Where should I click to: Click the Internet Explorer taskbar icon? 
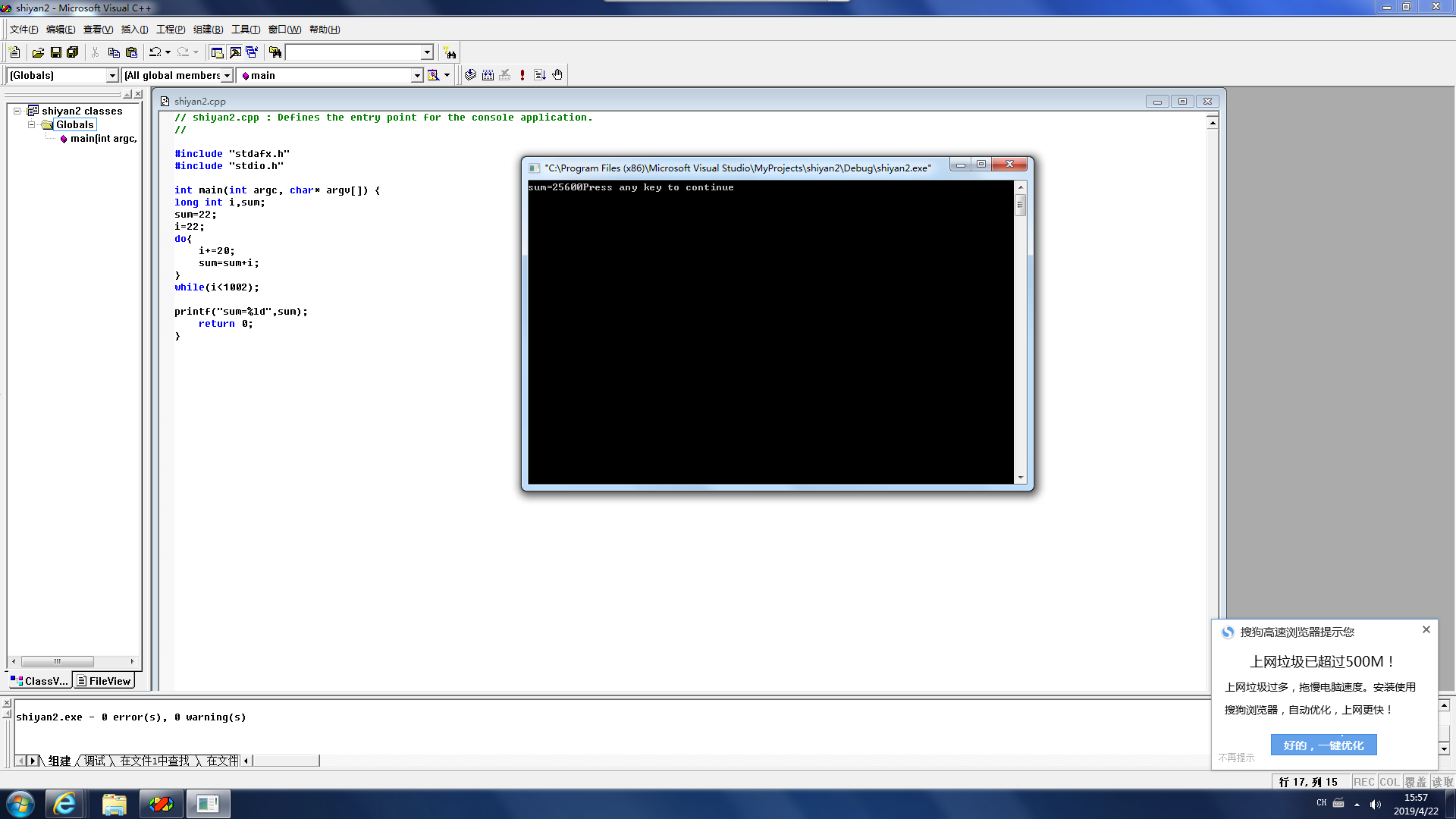click(x=64, y=804)
